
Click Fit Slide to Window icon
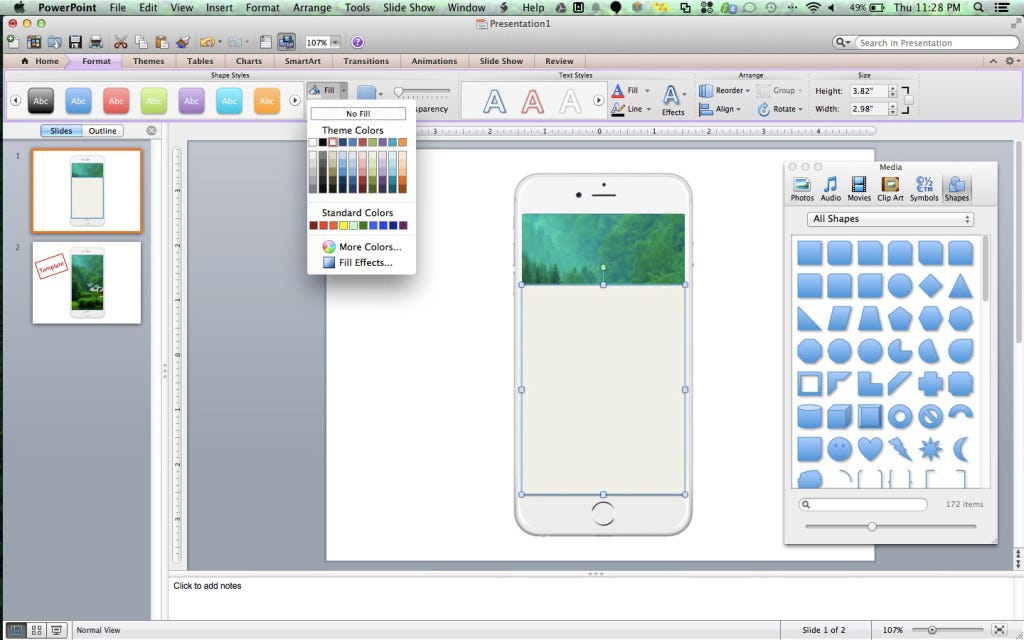(999, 630)
